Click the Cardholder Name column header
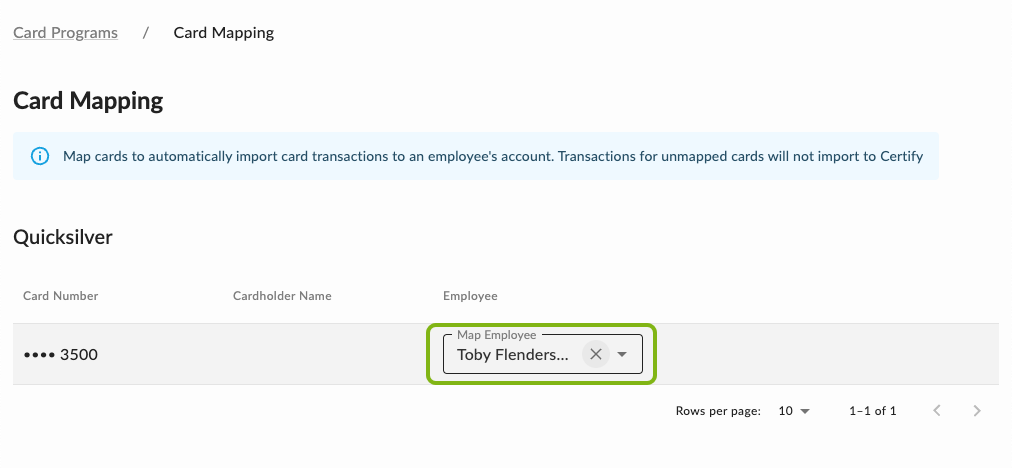1012x468 pixels. point(282,296)
